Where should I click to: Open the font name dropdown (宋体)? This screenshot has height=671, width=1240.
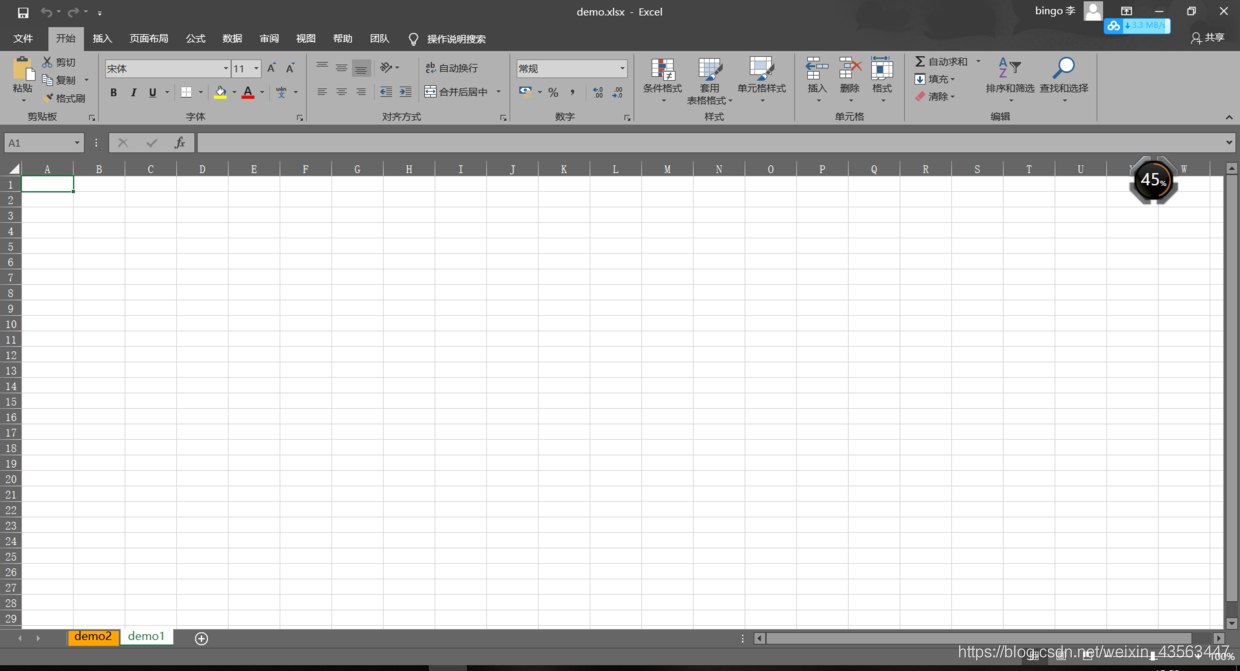(226, 69)
